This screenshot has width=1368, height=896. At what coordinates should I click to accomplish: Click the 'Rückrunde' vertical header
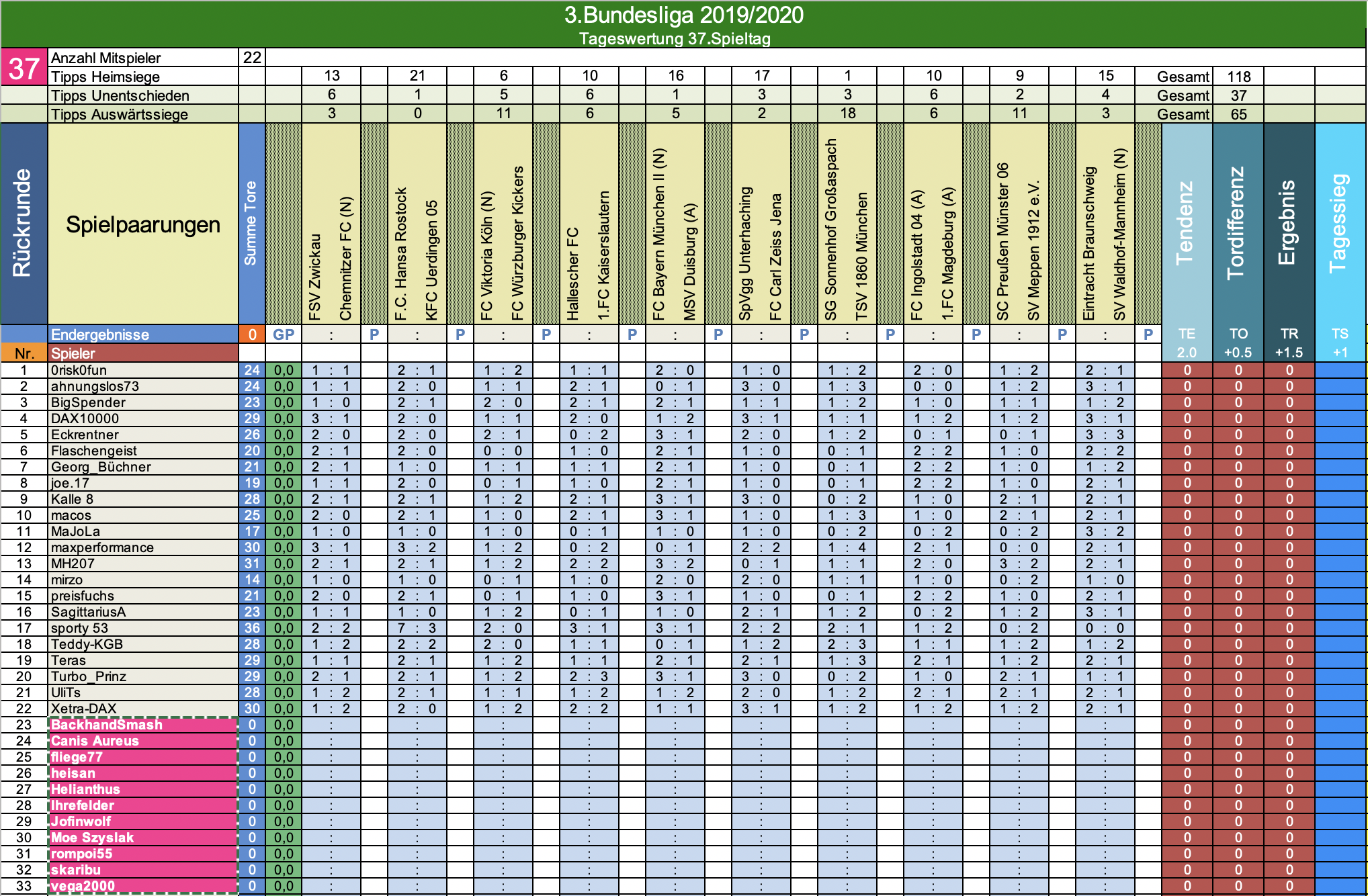pos(23,223)
